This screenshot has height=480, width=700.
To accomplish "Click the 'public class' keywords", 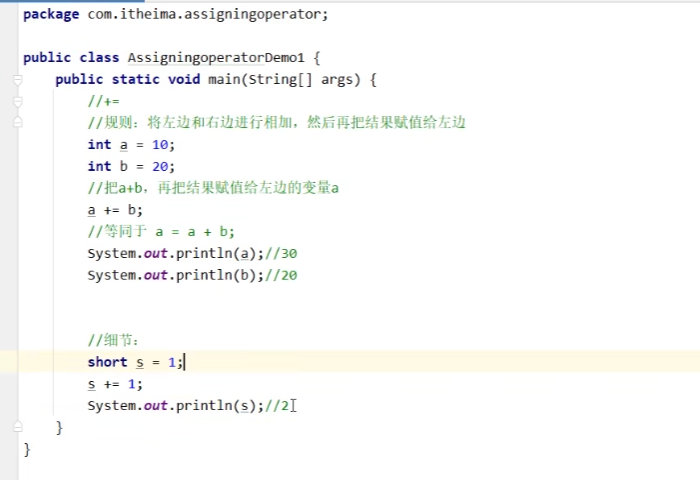I will (71, 58).
